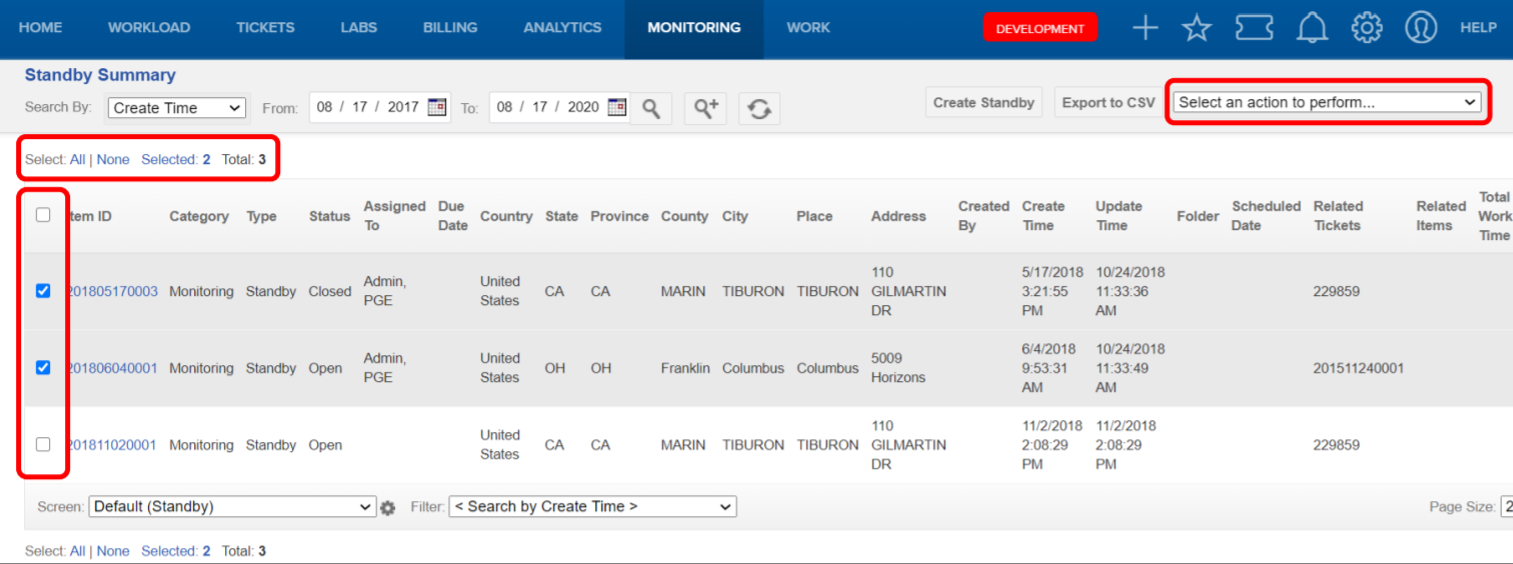Refresh the standby list
Viewport: 1513px width, 564px height.
[759, 108]
